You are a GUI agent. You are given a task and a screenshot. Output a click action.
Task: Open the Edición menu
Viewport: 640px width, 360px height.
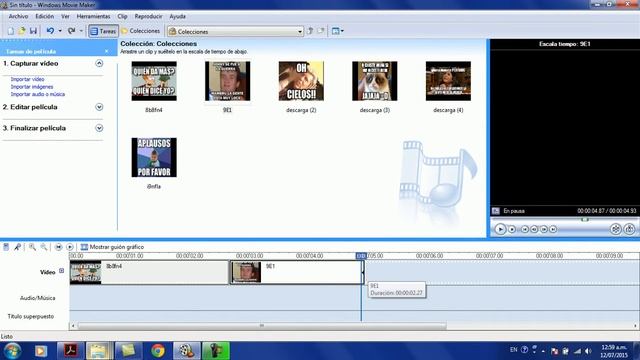[44, 16]
